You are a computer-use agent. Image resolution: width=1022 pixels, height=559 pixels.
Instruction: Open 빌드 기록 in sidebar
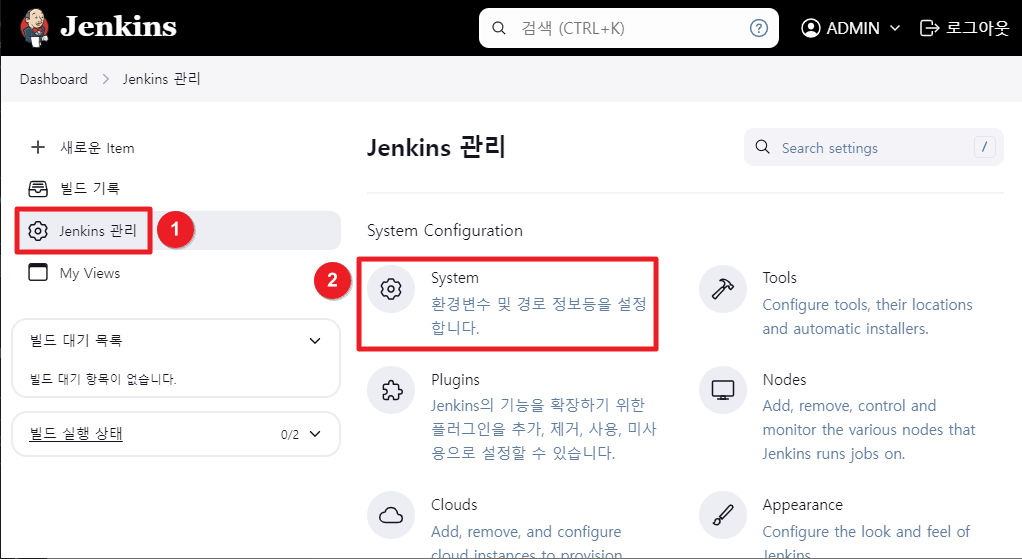pos(90,188)
